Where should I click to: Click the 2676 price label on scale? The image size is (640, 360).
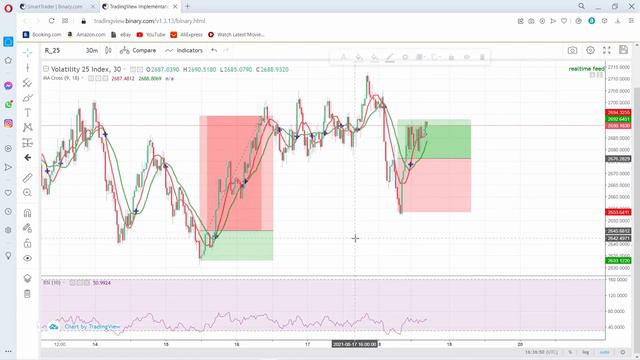[618, 159]
